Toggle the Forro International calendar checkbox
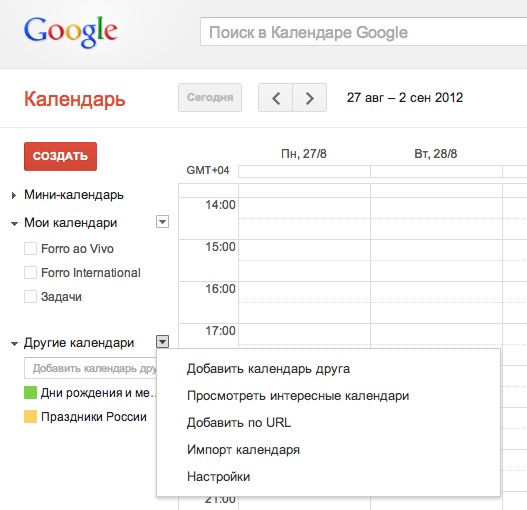The image size is (527, 510). pyautogui.click(x=30, y=273)
